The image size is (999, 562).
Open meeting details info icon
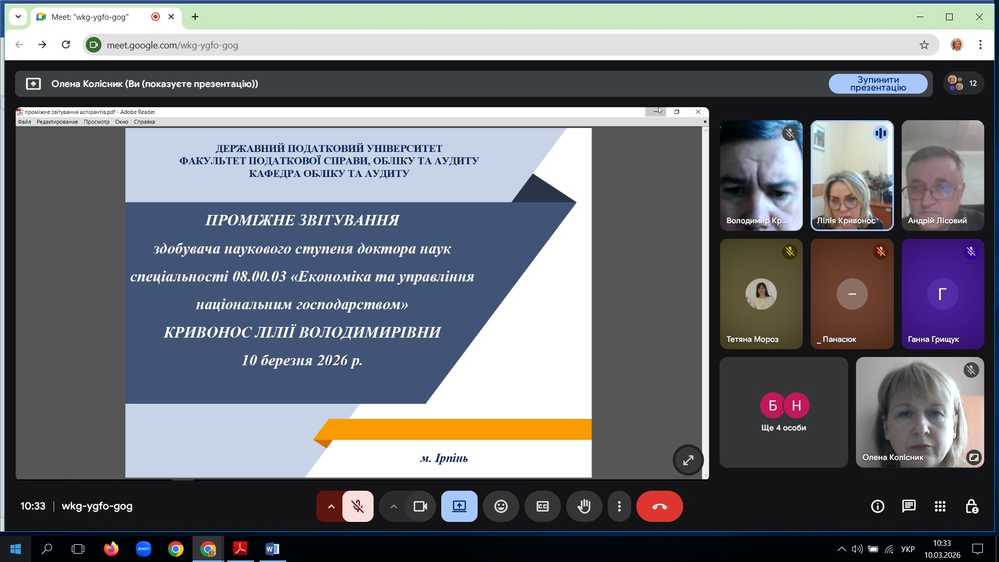click(x=877, y=507)
